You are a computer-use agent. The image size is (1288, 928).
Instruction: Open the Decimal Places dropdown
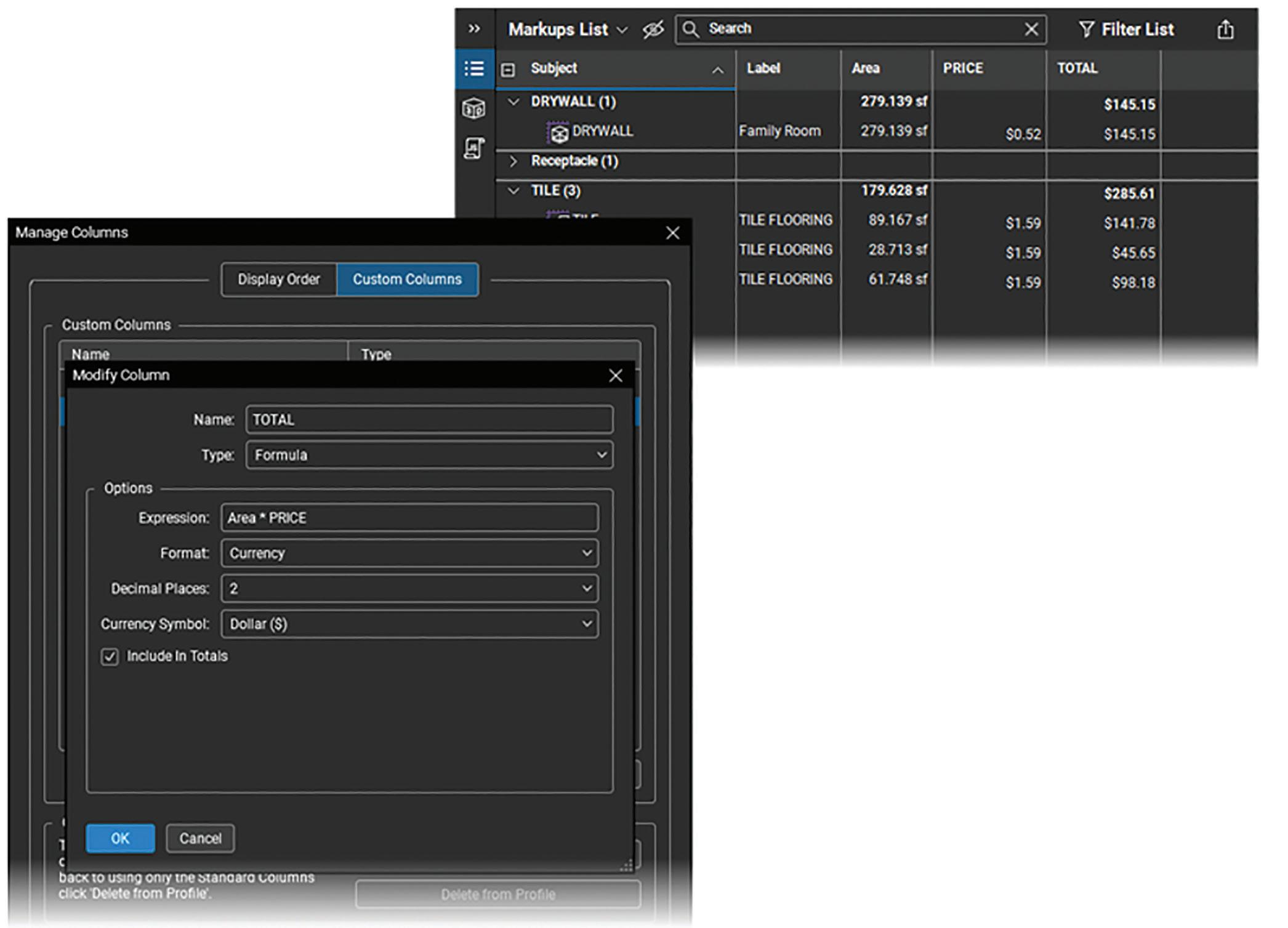click(x=409, y=589)
